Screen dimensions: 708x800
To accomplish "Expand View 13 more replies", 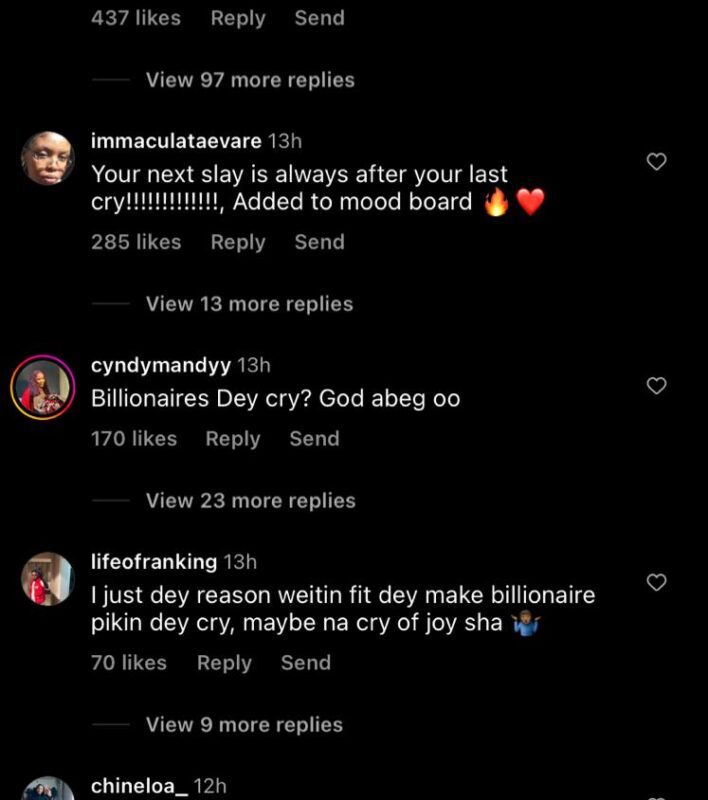I will tap(249, 304).
